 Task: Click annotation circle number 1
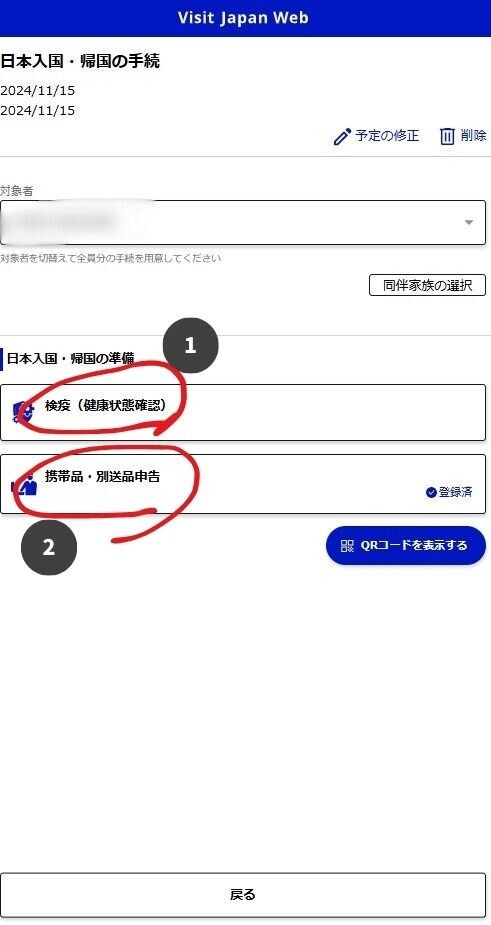click(191, 346)
